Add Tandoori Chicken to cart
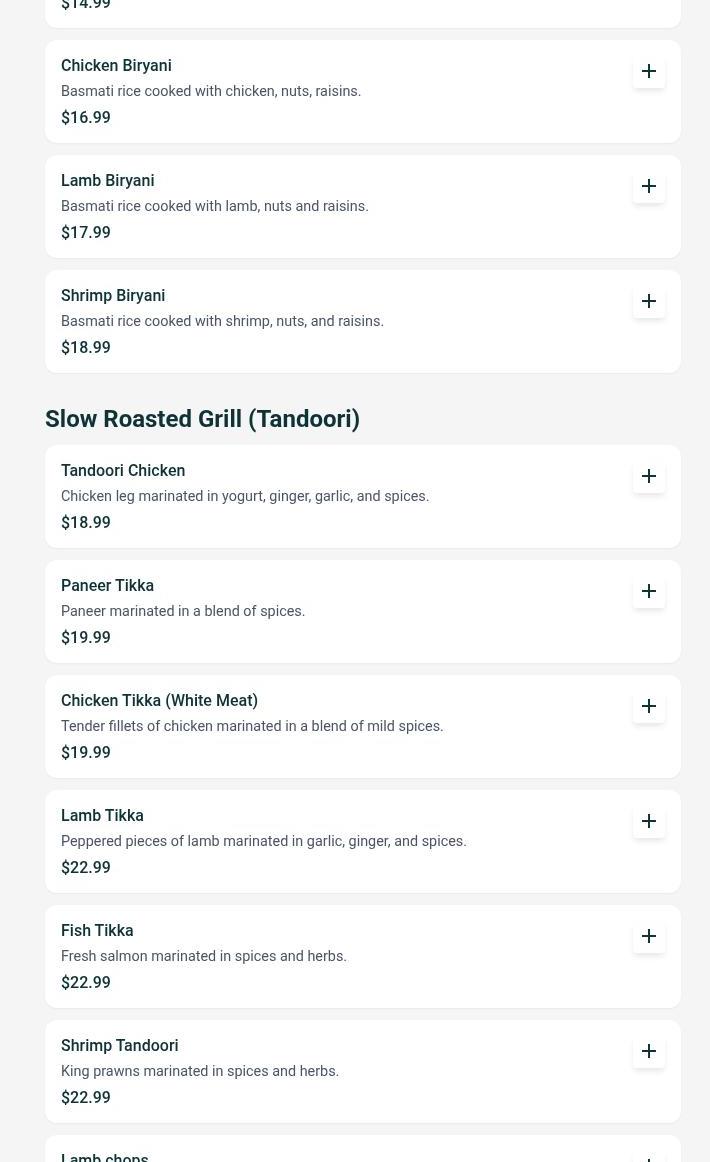Viewport: 710px width, 1162px height. (x=649, y=476)
